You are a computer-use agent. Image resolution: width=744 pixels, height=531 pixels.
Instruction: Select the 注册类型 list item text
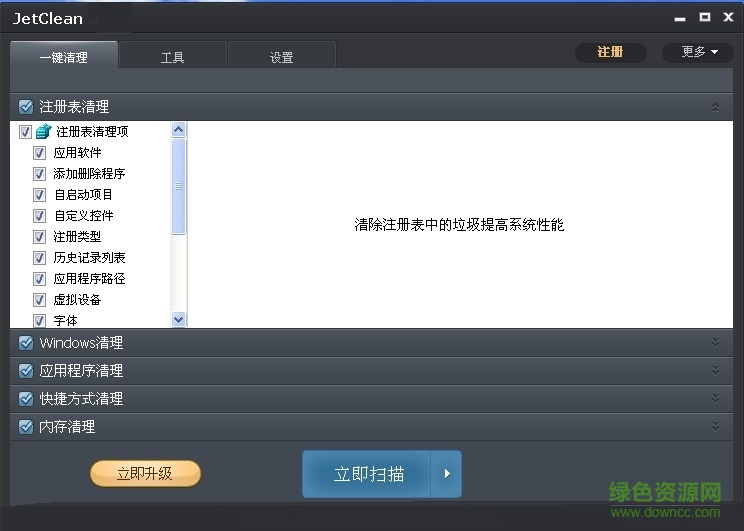[77, 237]
